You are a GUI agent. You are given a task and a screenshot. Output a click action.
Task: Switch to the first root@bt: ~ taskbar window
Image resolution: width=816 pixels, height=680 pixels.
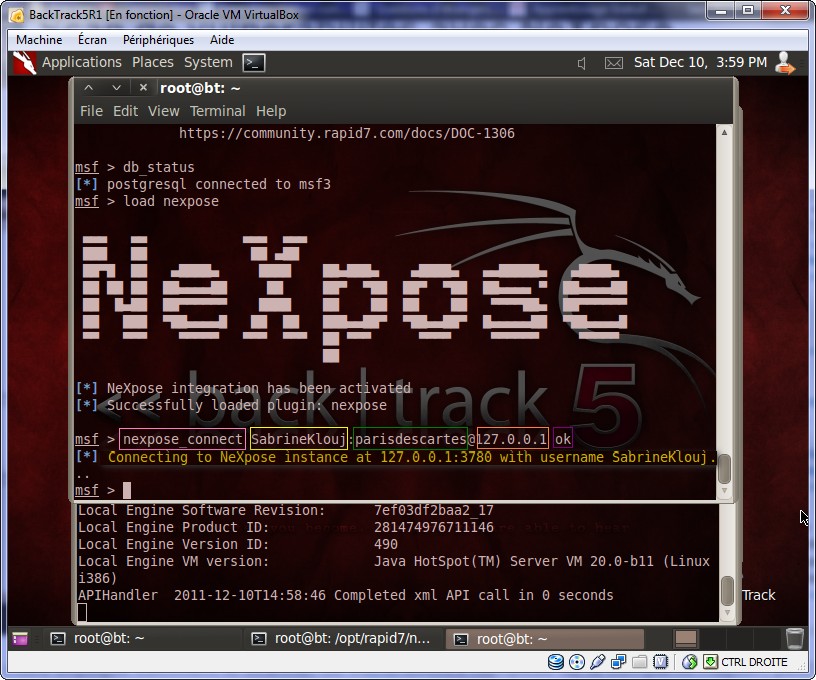pos(141,638)
